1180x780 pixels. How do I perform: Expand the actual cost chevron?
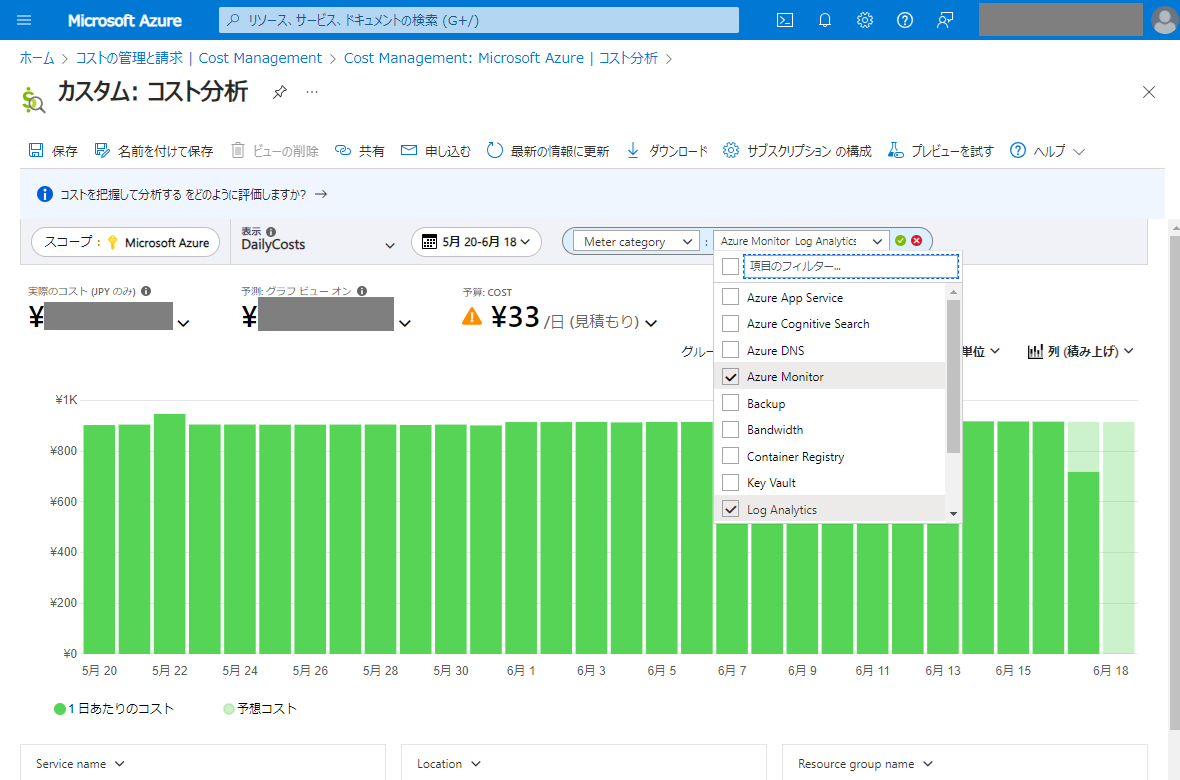183,323
